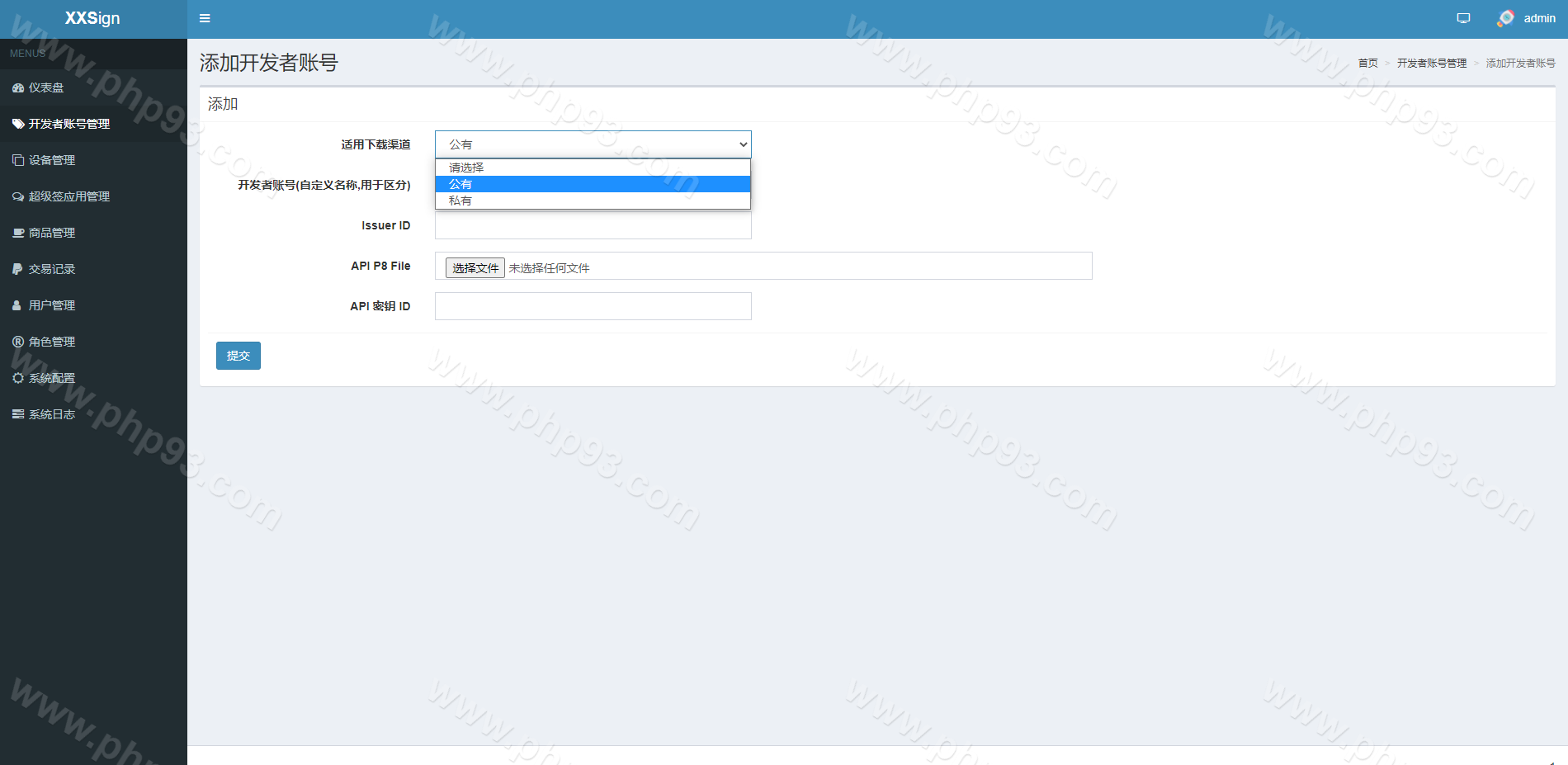1568x765 pixels.
Task: Click the tag icon for 开发者账号管理
Action: pyautogui.click(x=17, y=124)
